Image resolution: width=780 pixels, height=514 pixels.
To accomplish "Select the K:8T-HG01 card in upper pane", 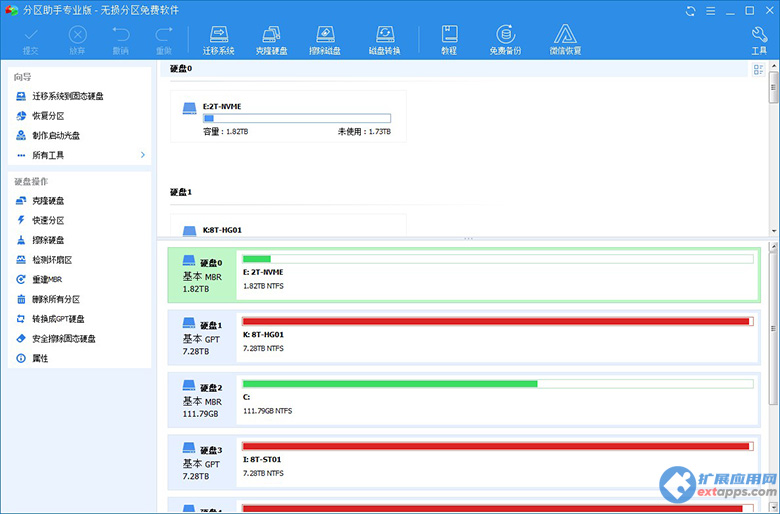I will (288, 225).
